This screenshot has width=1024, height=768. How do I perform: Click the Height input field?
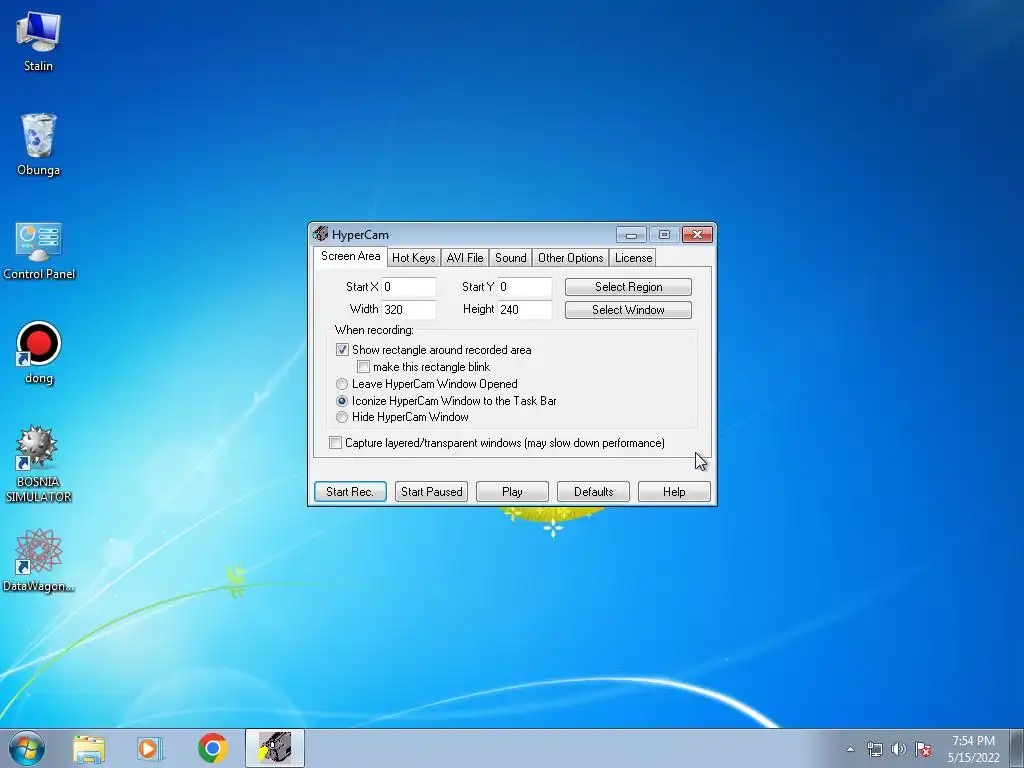click(x=524, y=310)
